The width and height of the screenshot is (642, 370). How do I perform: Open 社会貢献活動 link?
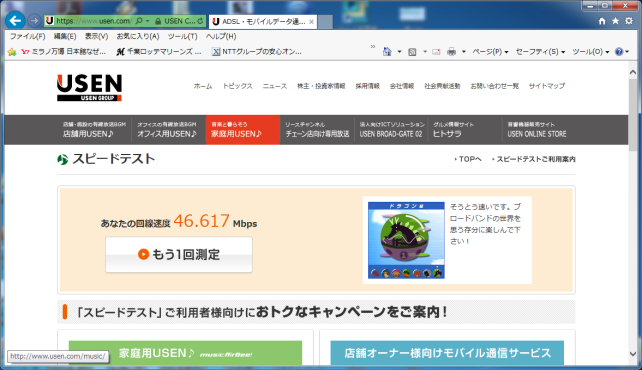click(442, 86)
